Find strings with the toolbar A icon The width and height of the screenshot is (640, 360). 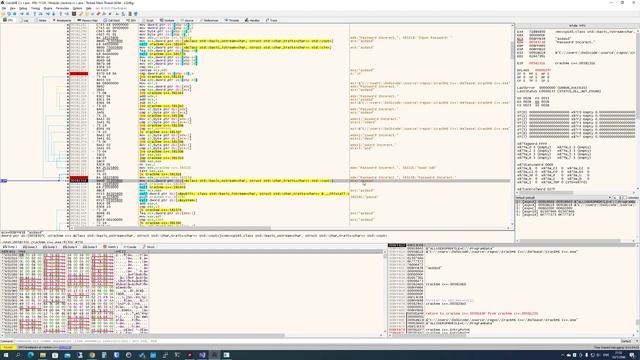tap(117, 14)
